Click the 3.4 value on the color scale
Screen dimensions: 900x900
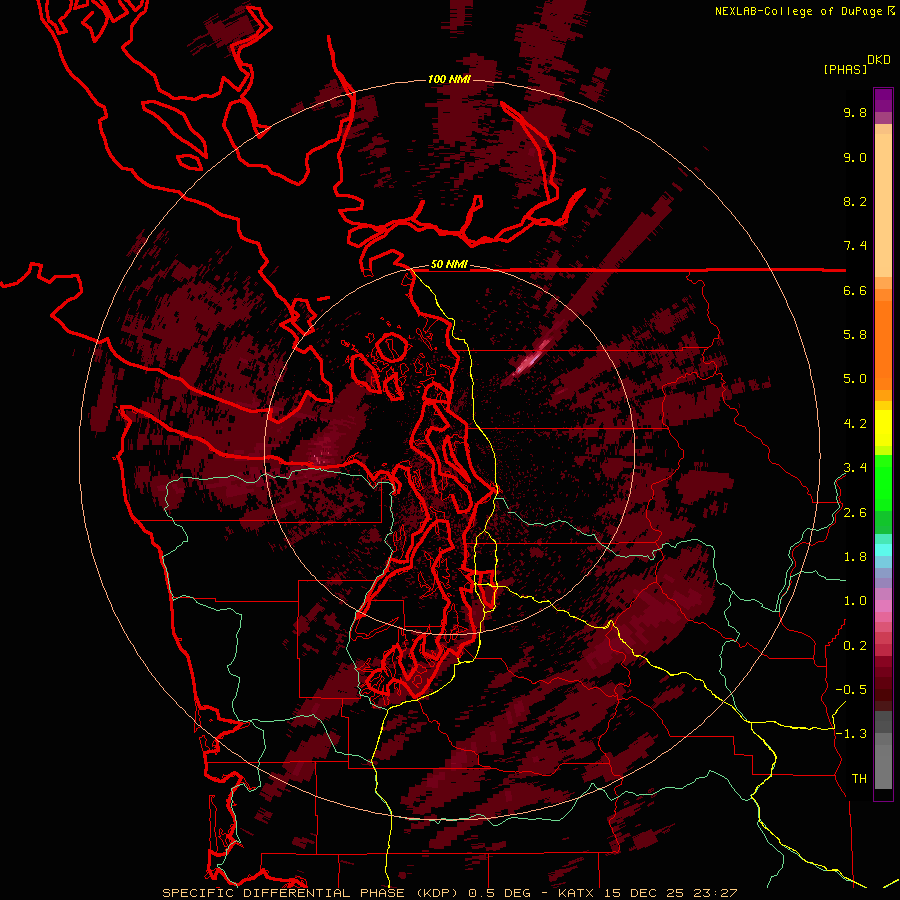coord(855,468)
